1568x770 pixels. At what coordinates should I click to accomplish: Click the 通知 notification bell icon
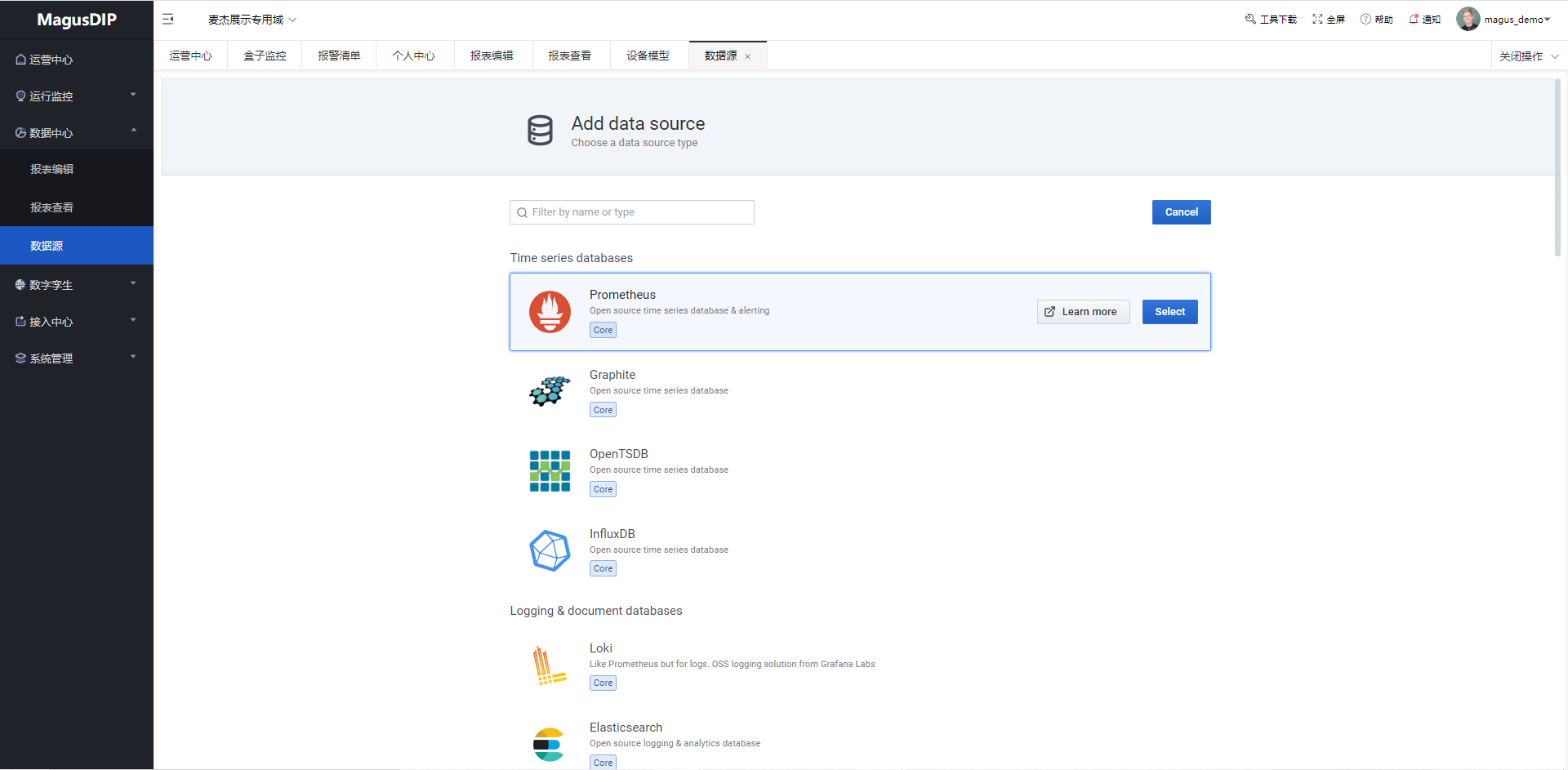coord(1414,19)
